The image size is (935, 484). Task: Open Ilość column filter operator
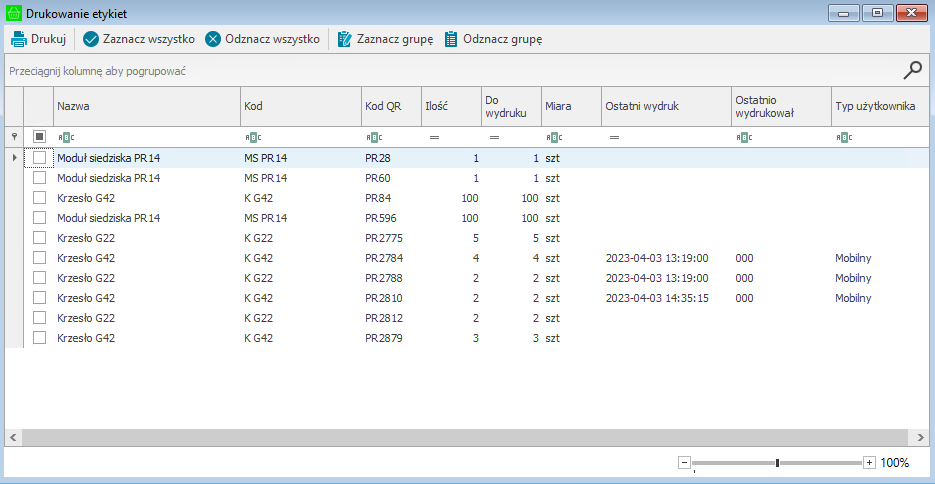pos(434,137)
